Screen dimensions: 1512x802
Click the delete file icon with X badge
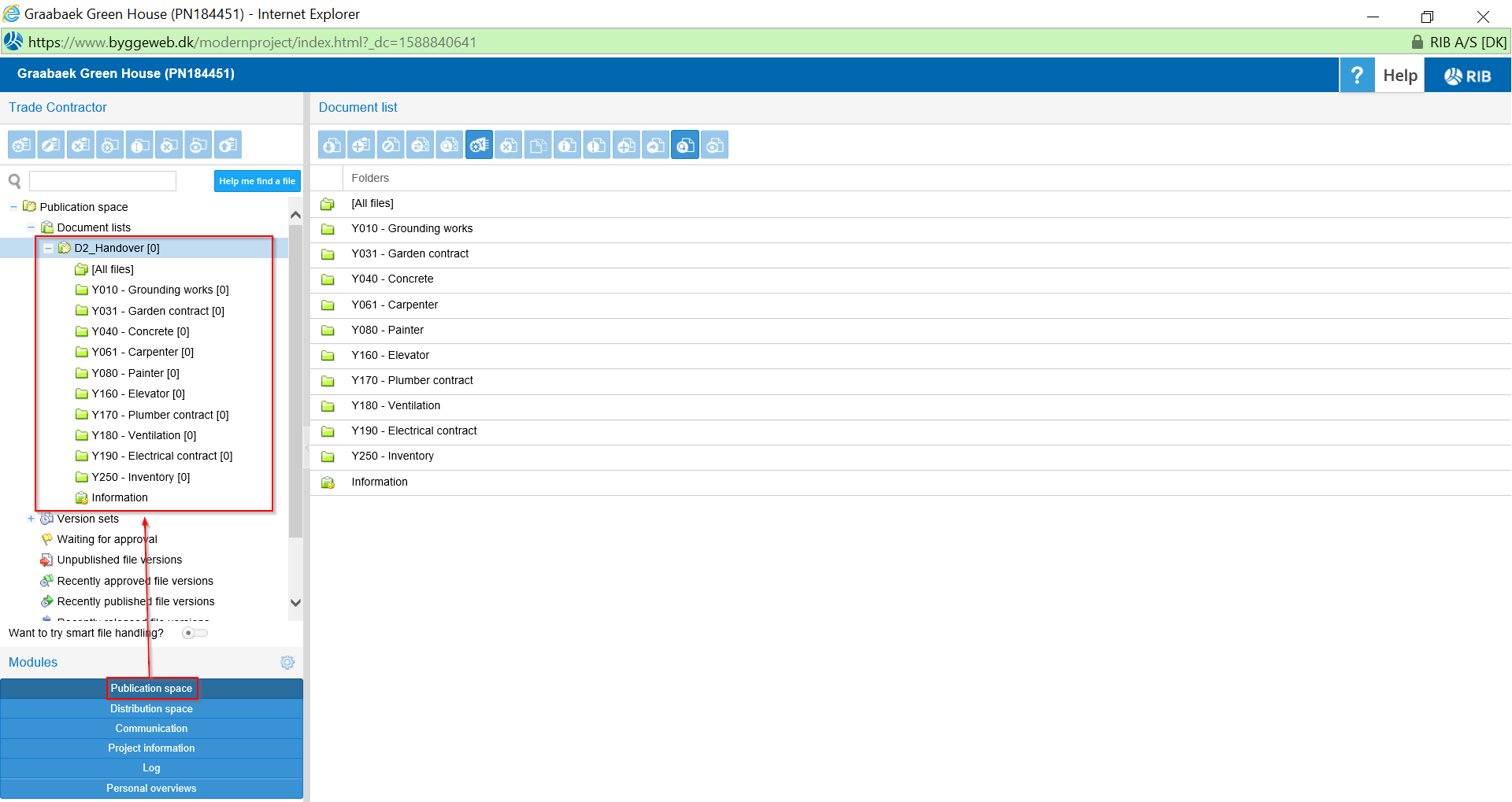tap(509, 145)
